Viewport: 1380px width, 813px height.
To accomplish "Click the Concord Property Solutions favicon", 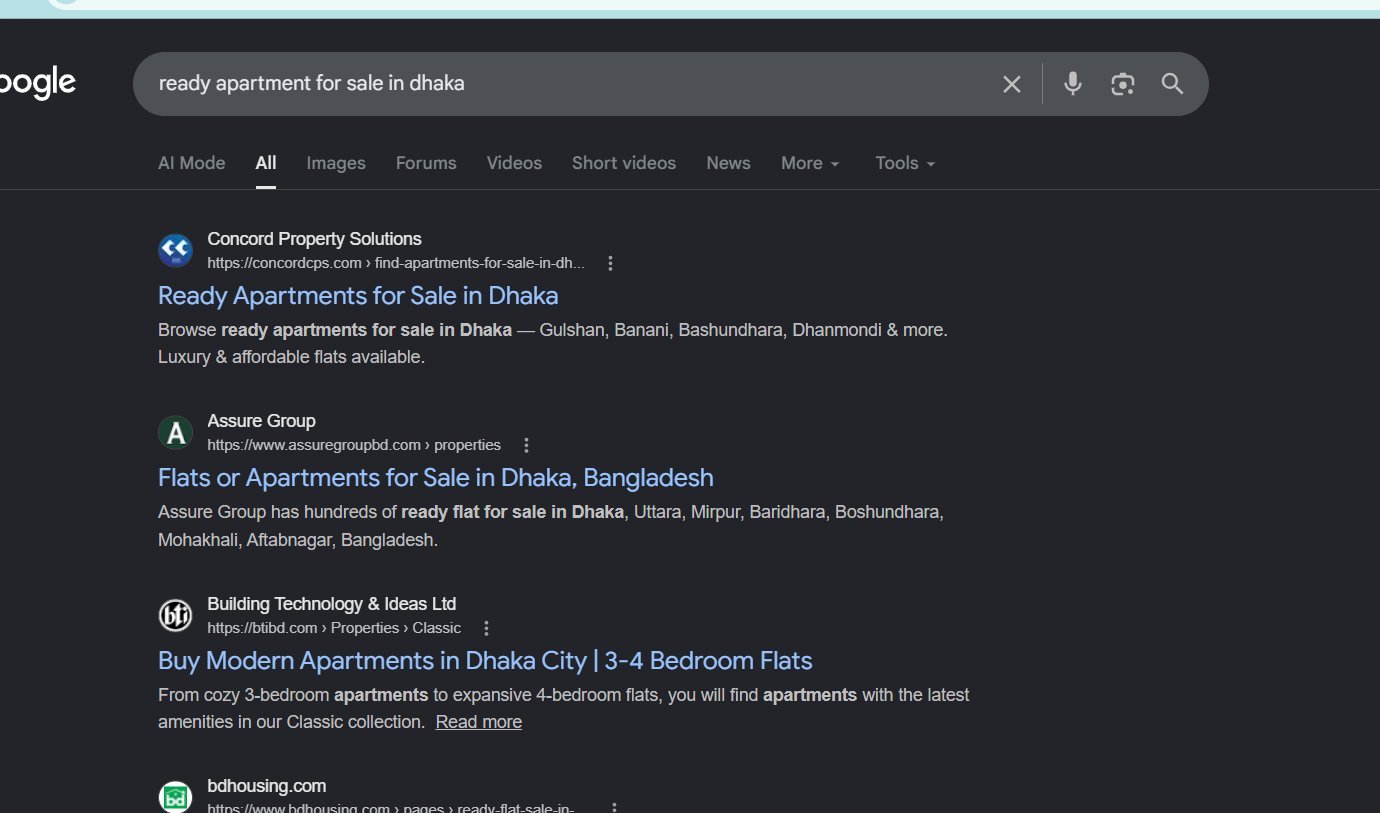I will 175,250.
